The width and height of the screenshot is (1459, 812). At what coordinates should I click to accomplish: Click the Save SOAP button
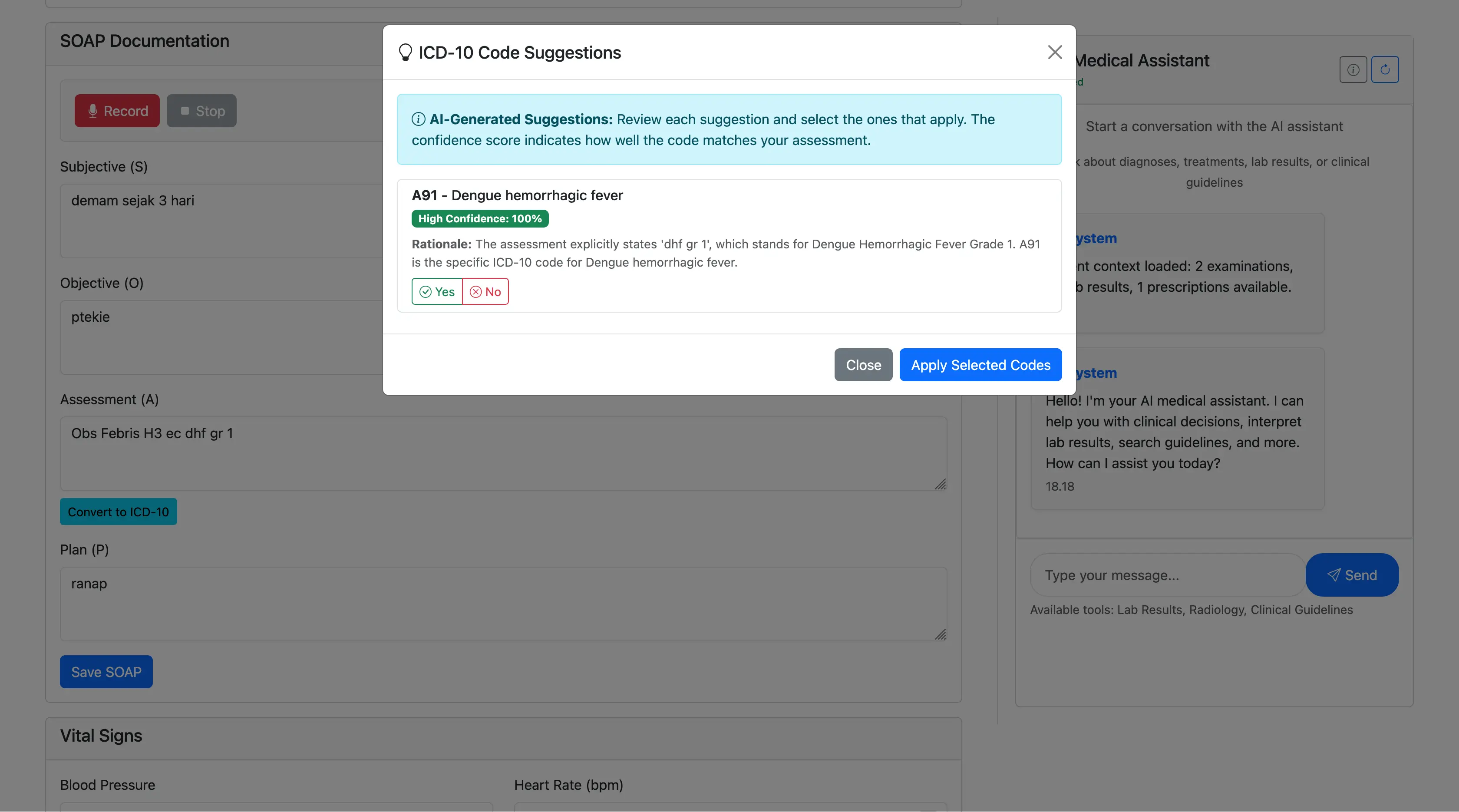(x=106, y=672)
